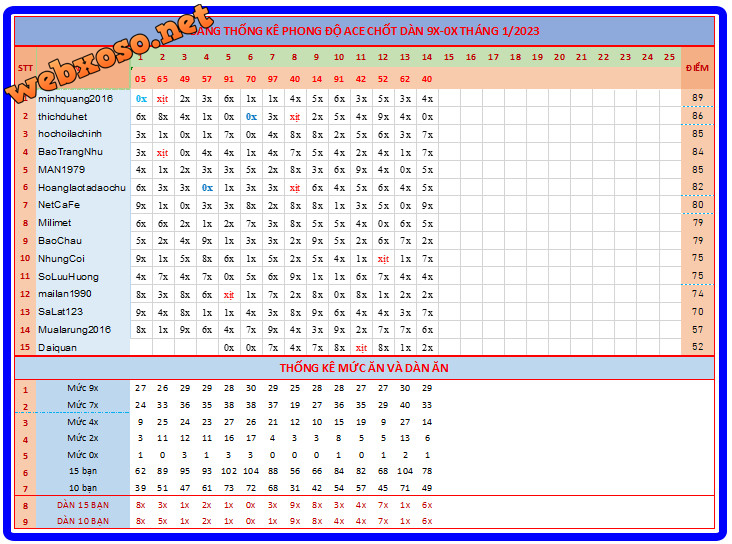
Task: Click red xịt in thichduhet row
Action: coord(295,117)
